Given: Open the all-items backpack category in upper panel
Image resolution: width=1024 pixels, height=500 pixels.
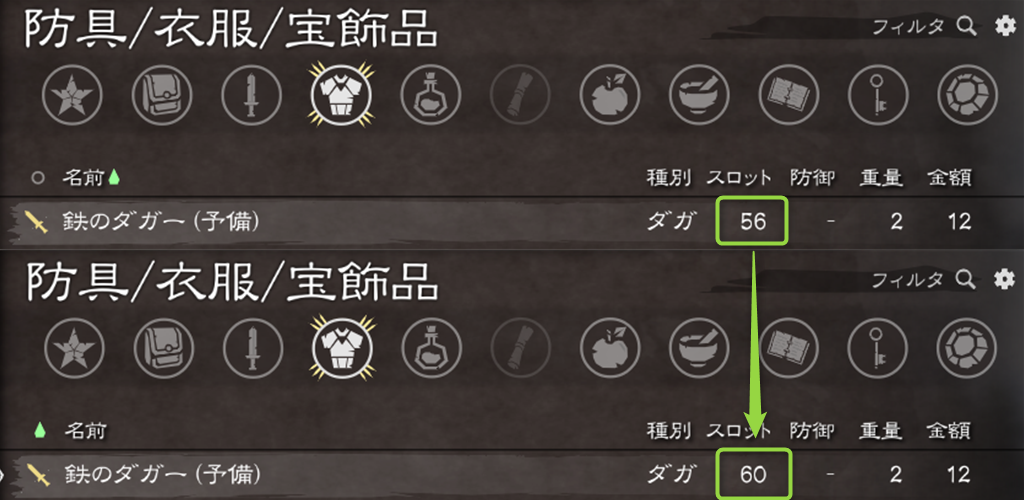Looking at the screenshot, I should click(162, 95).
